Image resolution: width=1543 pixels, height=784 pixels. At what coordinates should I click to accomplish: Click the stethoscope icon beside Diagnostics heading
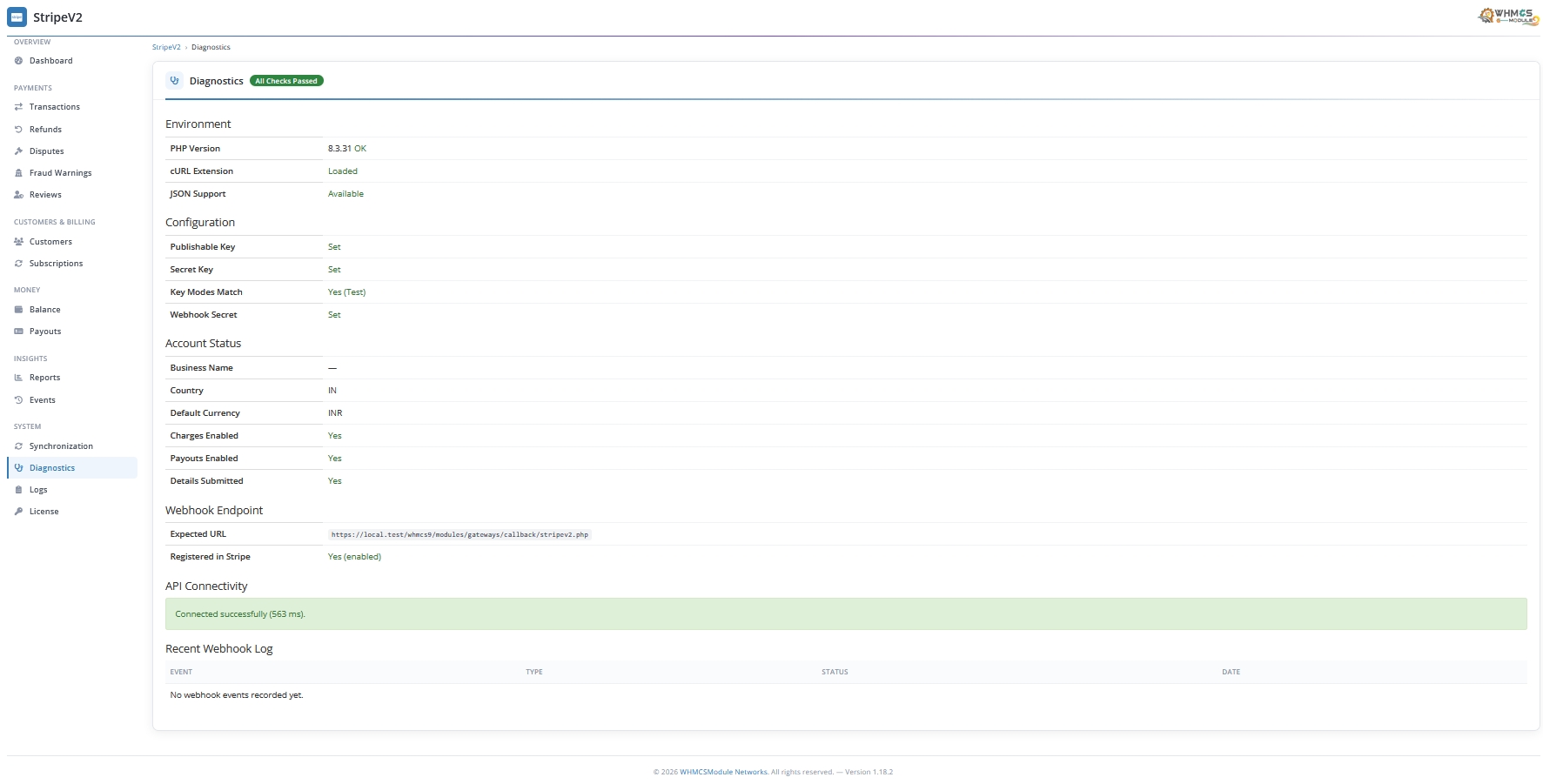pyautogui.click(x=174, y=81)
